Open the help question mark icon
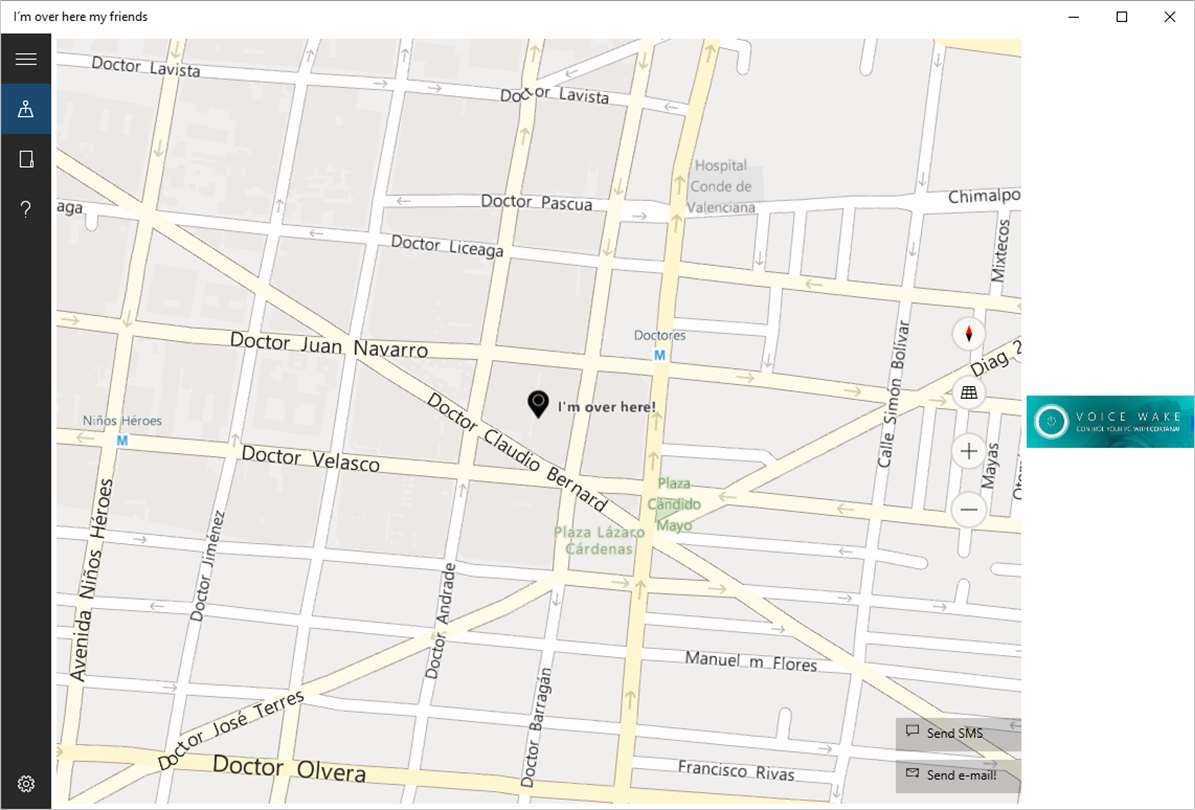The image size is (1195, 810). 26,210
